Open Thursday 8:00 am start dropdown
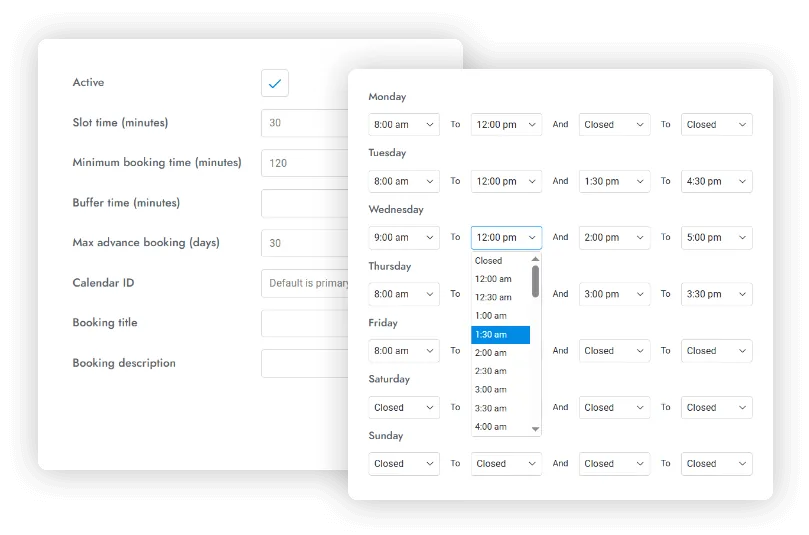The height and width of the screenshot is (535, 809). coord(403,294)
